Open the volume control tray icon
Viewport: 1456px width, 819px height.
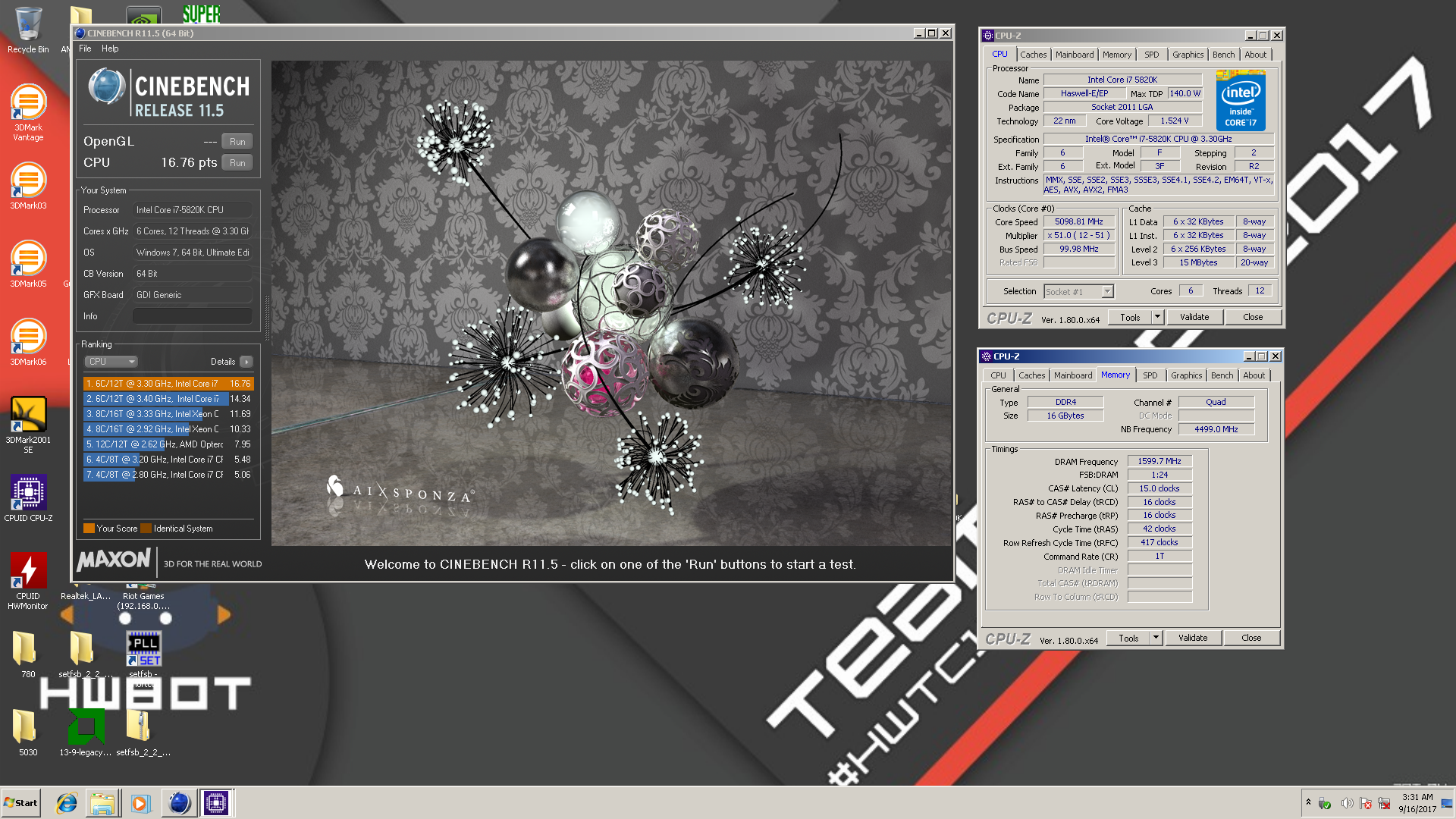[1346, 804]
